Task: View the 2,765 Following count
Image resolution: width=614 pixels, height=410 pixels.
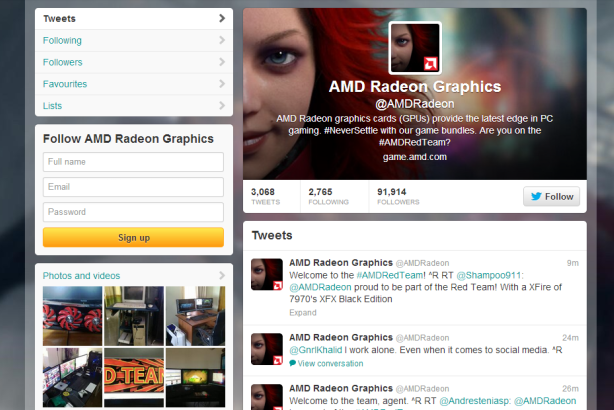Action: [x=328, y=196]
